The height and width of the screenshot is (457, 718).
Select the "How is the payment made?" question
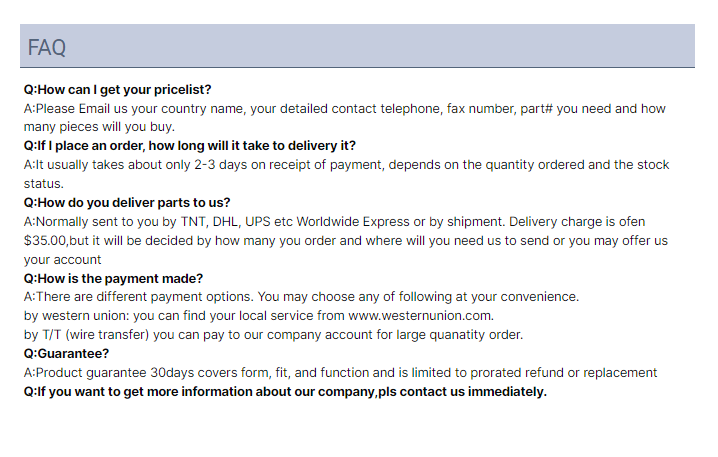coord(114,278)
